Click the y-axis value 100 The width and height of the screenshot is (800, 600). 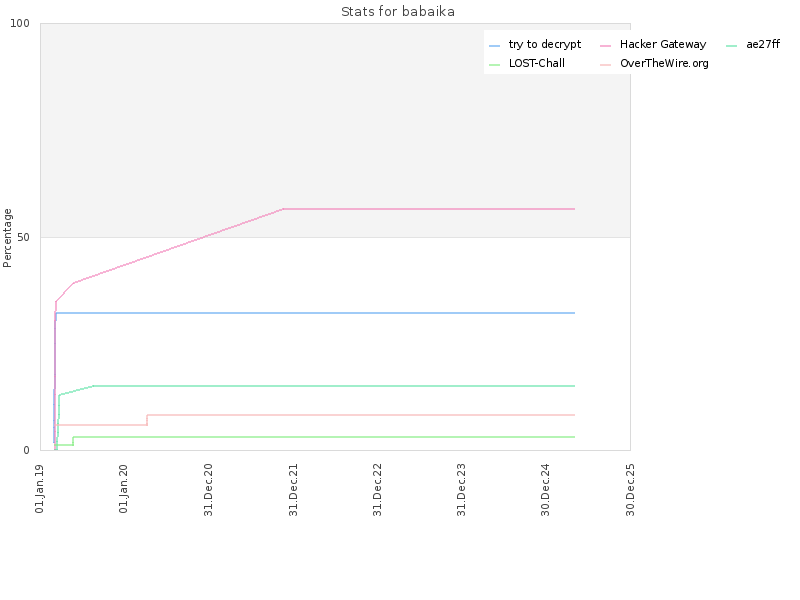point(20,23)
